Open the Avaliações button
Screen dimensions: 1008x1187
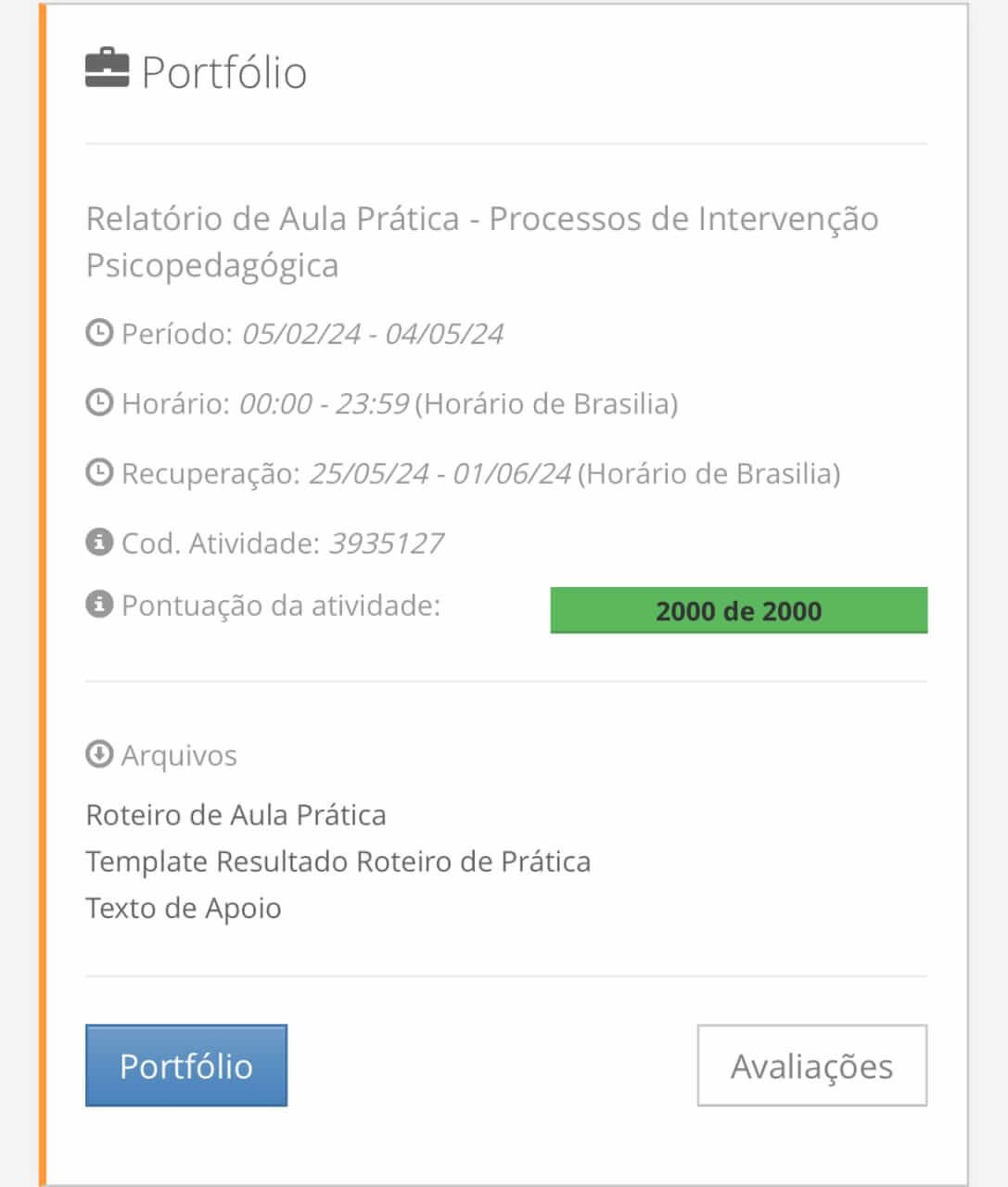(x=811, y=1066)
